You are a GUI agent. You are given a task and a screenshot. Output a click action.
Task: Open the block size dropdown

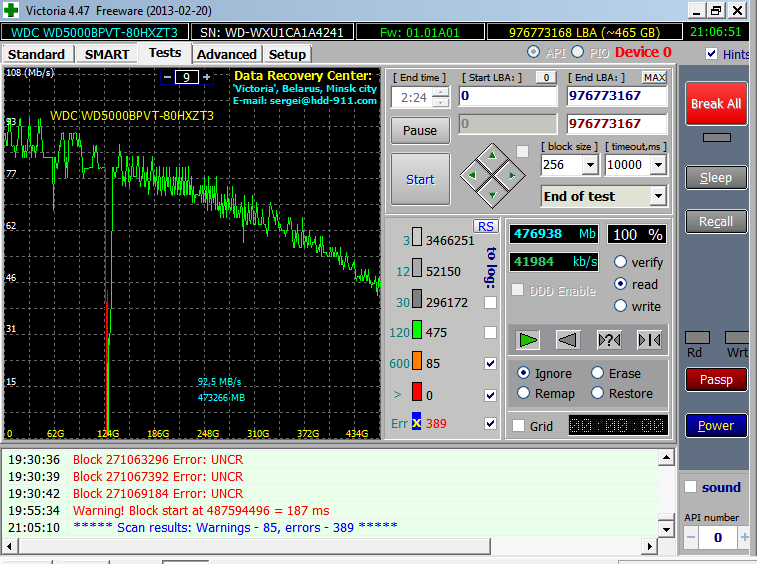pos(589,165)
